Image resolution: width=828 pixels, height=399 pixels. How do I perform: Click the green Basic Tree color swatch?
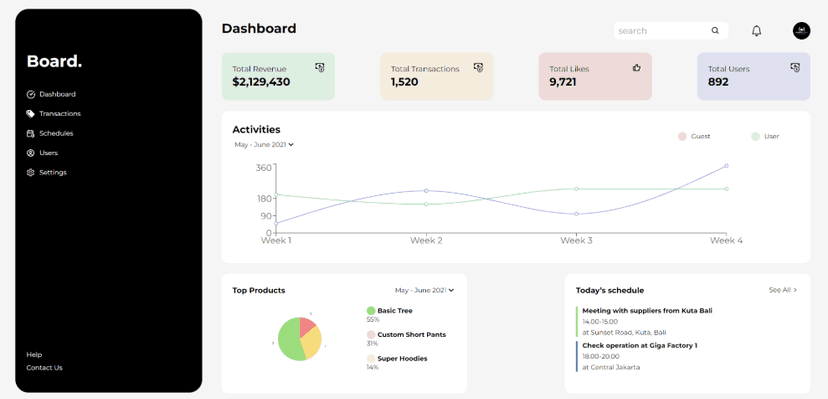pyautogui.click(x=371, y=311)
